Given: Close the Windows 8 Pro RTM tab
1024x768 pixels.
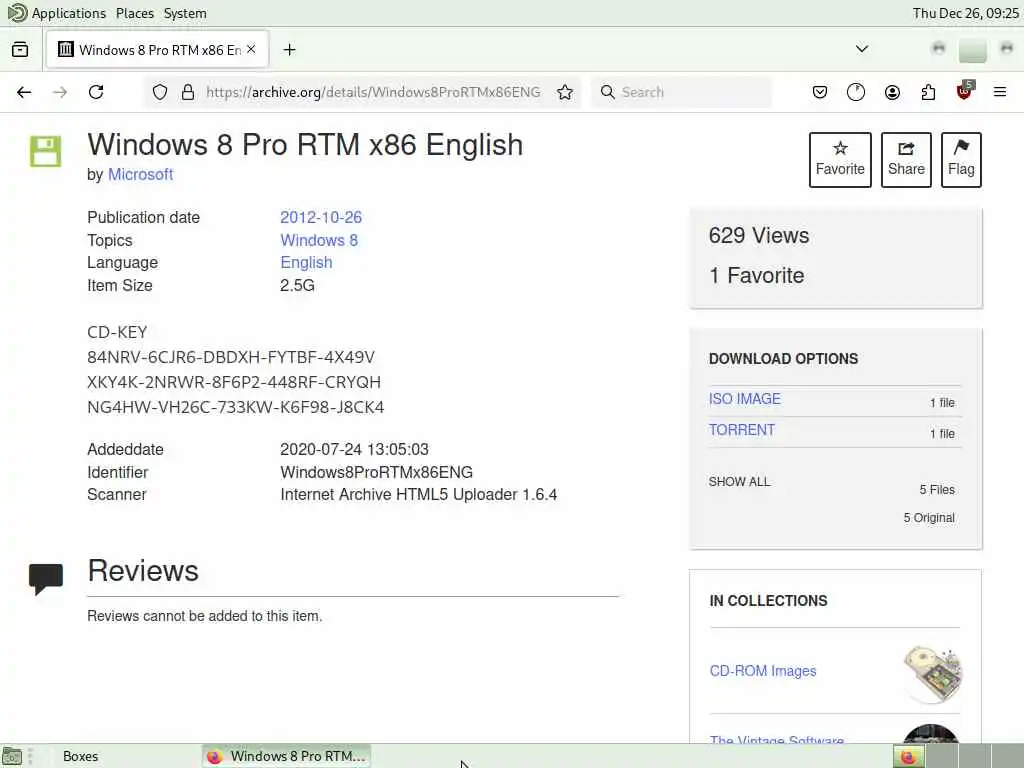Looking at the screenshot, I should [x=251, y=49].
